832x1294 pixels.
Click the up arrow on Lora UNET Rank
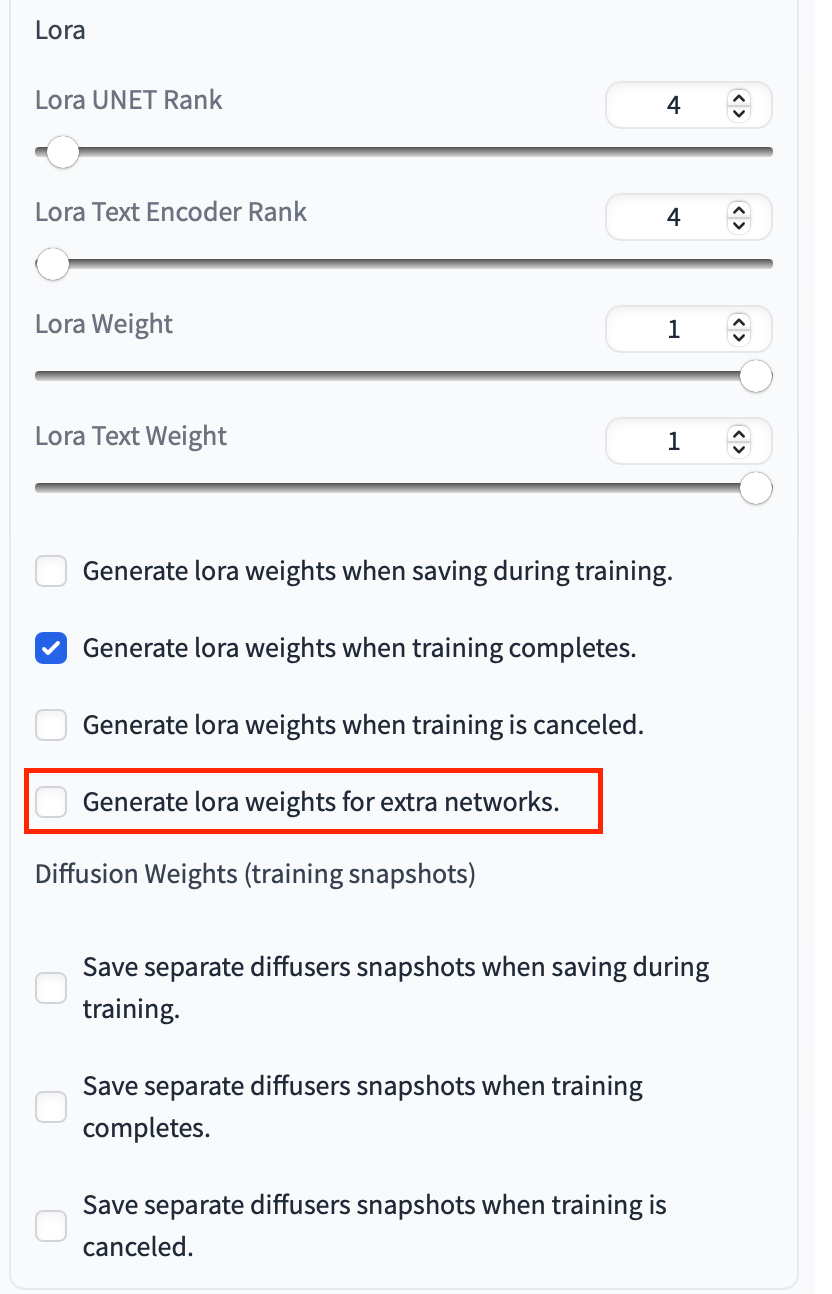(x=739, y=98)
